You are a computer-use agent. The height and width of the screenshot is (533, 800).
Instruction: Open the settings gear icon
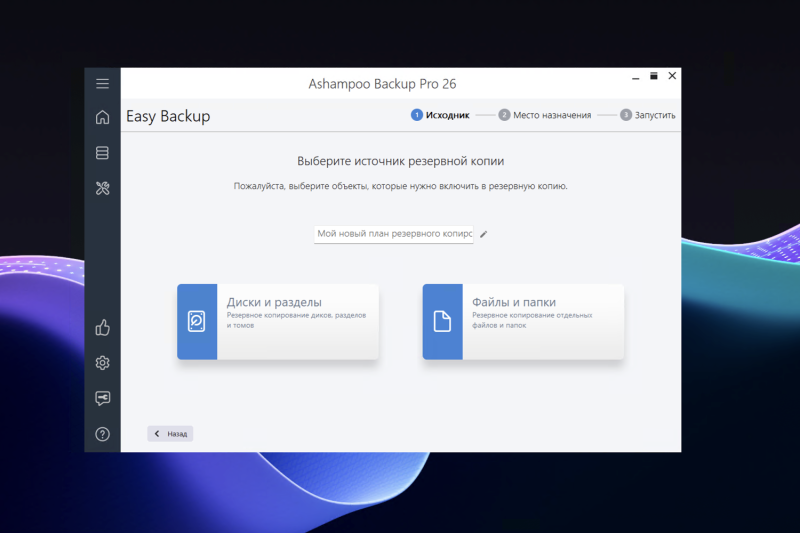[102, 363]
